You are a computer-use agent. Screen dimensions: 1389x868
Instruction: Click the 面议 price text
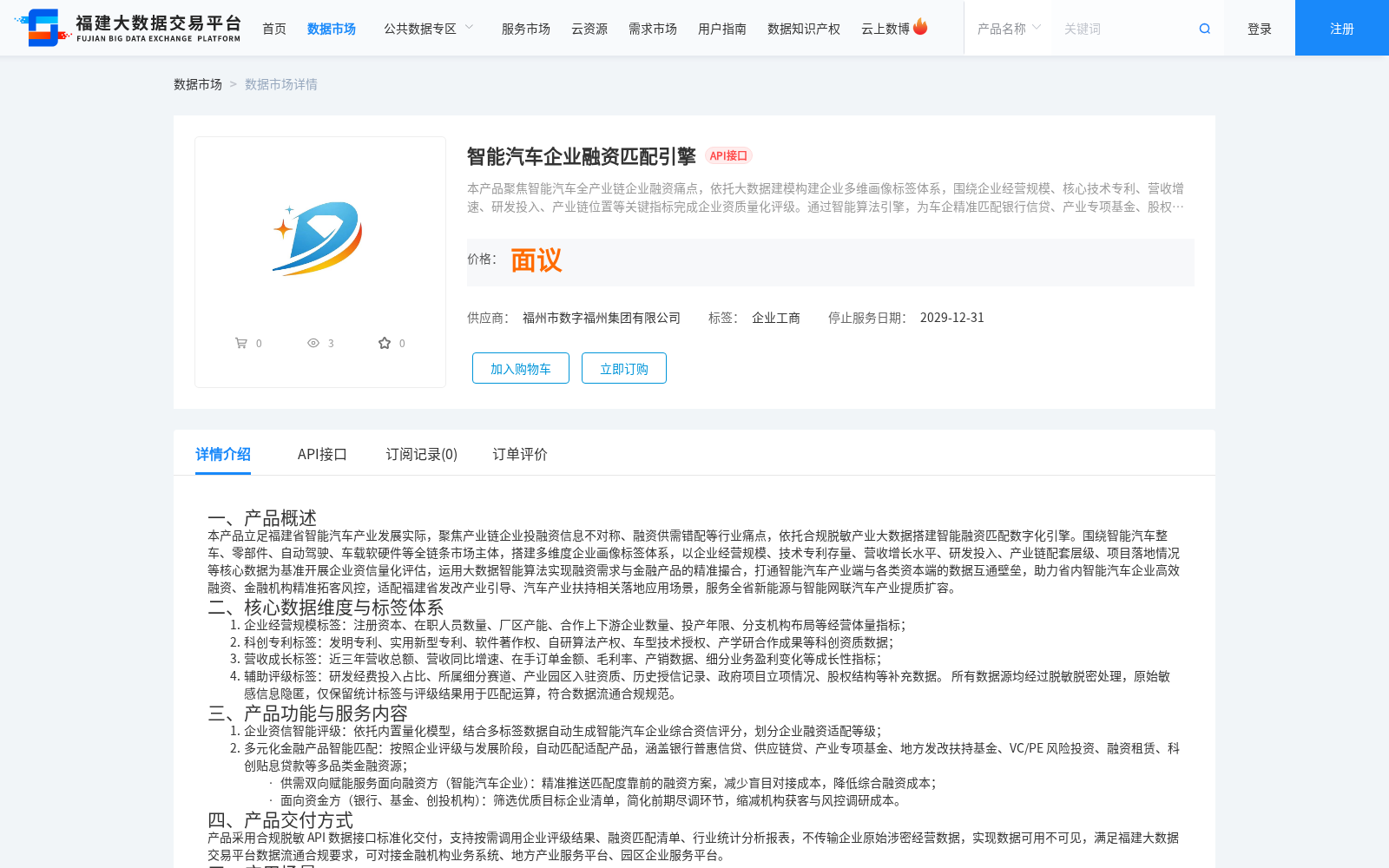point(537,260)
